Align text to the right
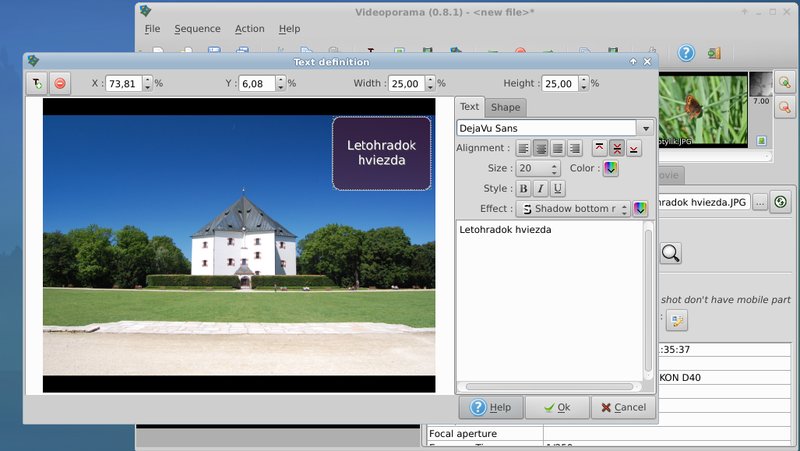The width and height of the screenshot is (800, 451). click(x=574, y=148)
